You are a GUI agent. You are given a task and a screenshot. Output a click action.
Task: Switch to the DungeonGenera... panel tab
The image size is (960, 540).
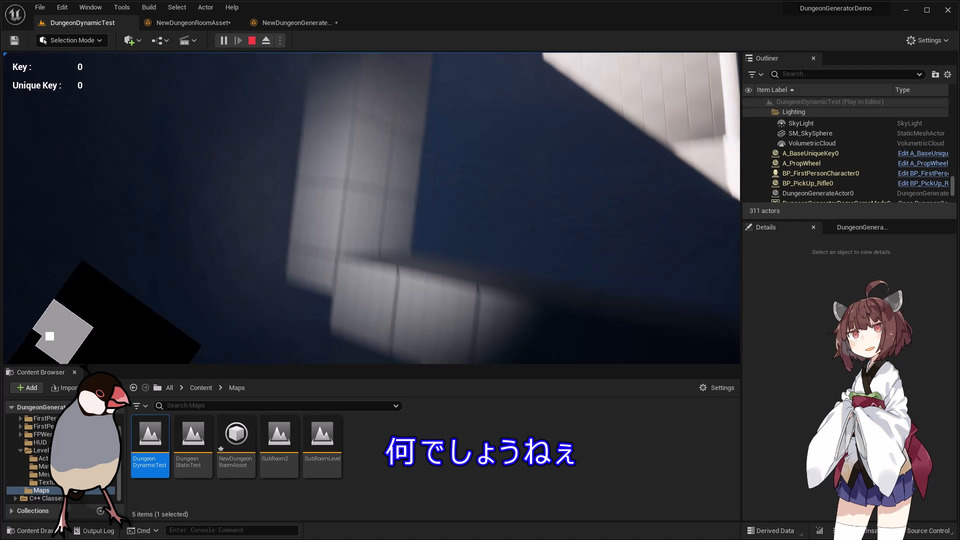click(x=862, y=227)
